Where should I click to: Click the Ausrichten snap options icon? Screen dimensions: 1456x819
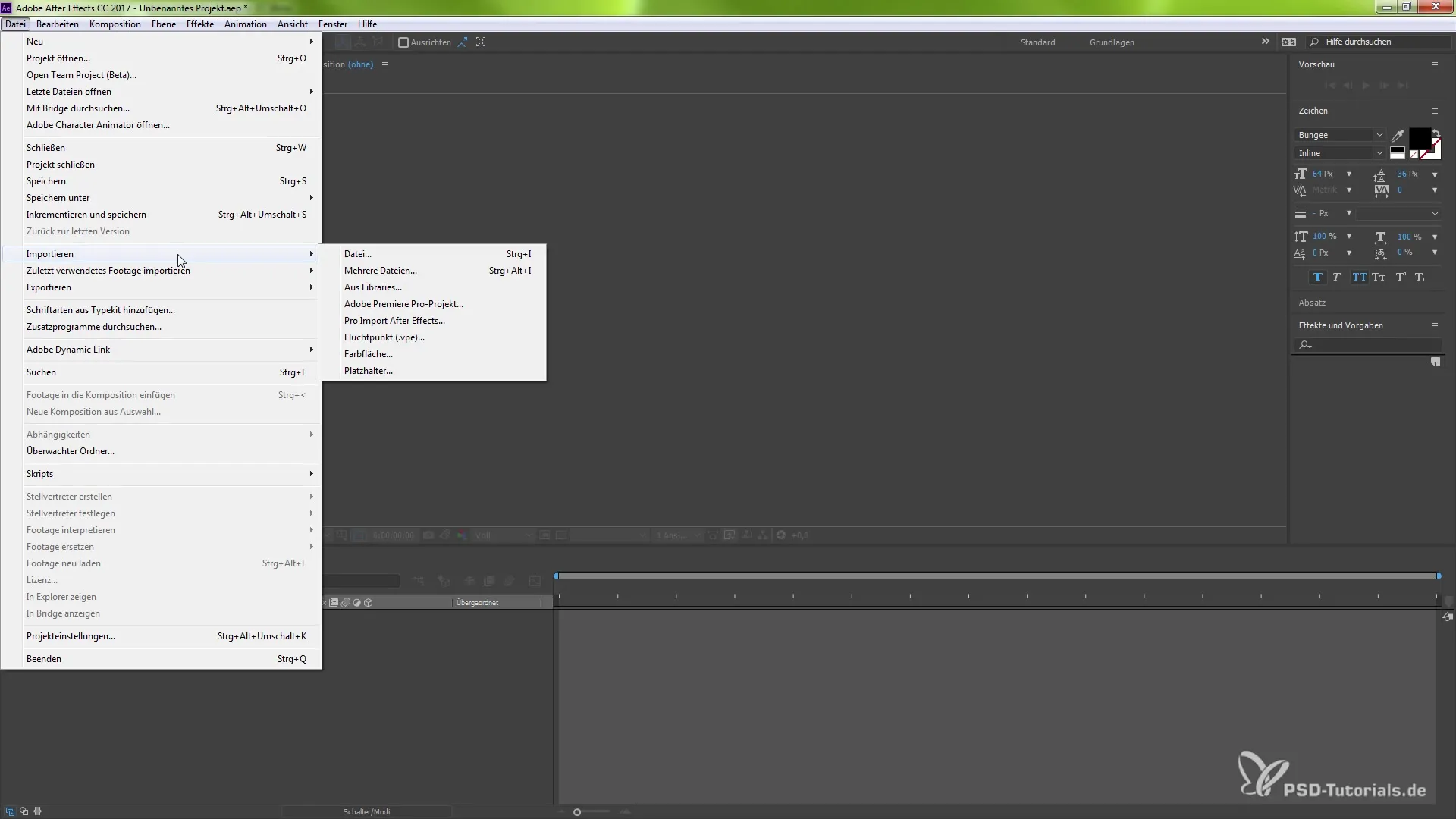(x=462, y=42)
